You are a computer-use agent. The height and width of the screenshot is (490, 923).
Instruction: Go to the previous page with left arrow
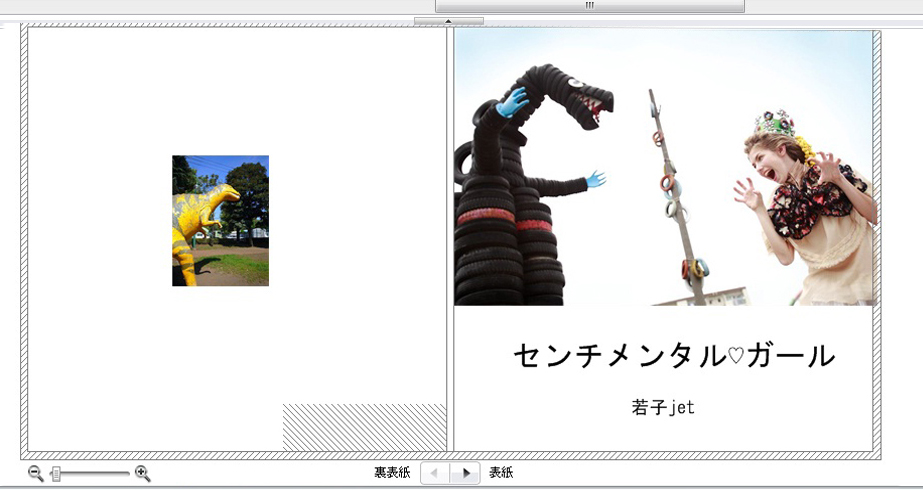(x=435, y=473)
